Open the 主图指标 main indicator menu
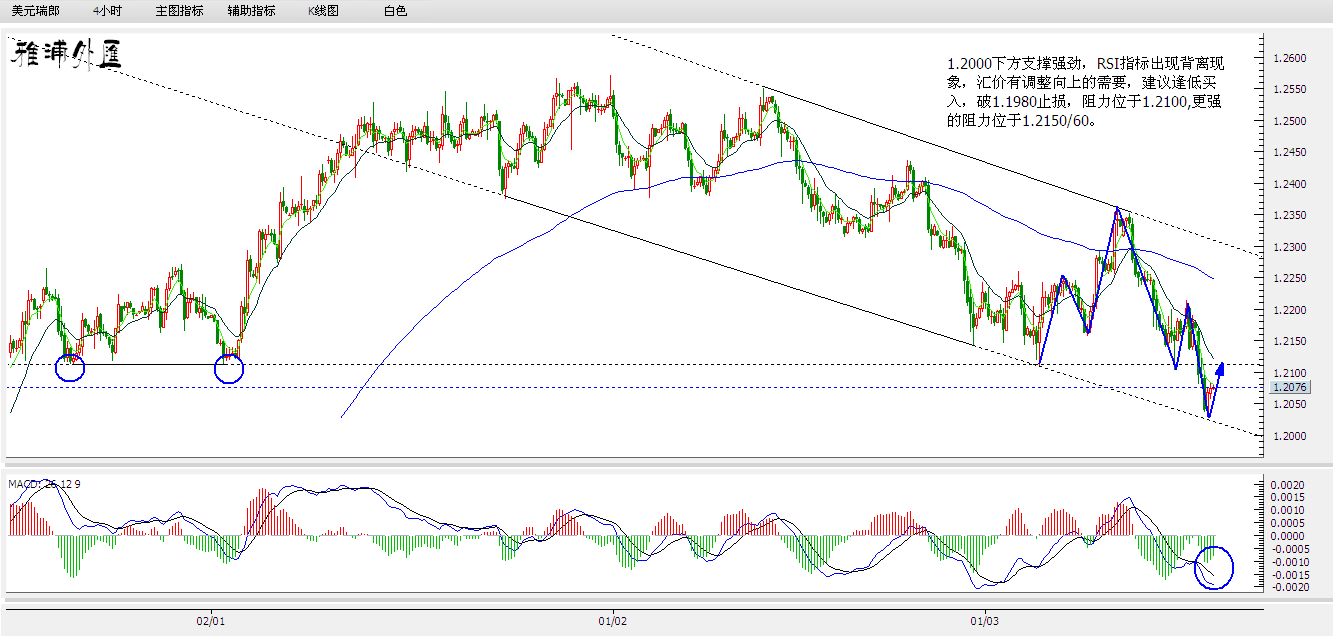 (179, 11)
